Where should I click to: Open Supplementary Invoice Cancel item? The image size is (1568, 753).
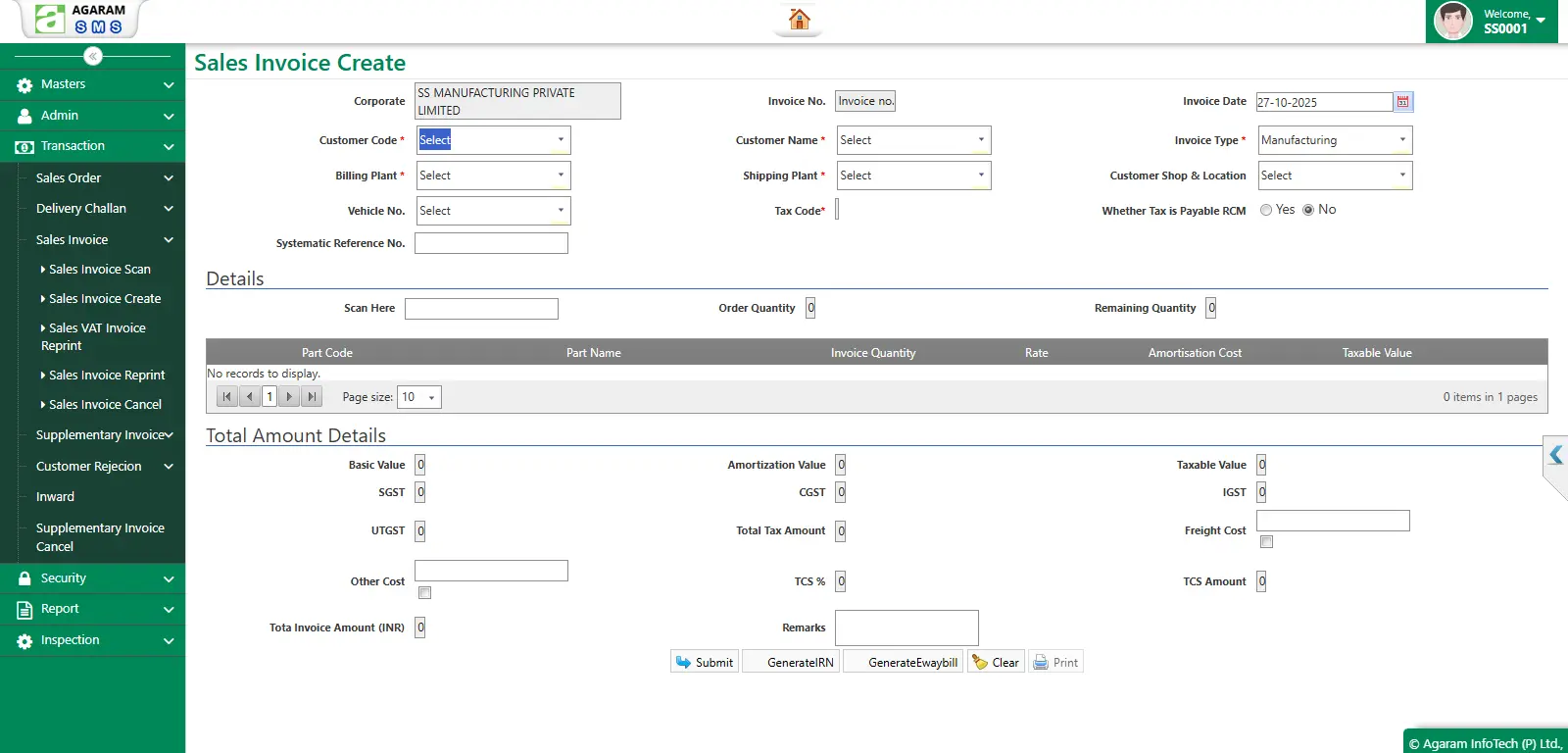[x=100, y=537]
